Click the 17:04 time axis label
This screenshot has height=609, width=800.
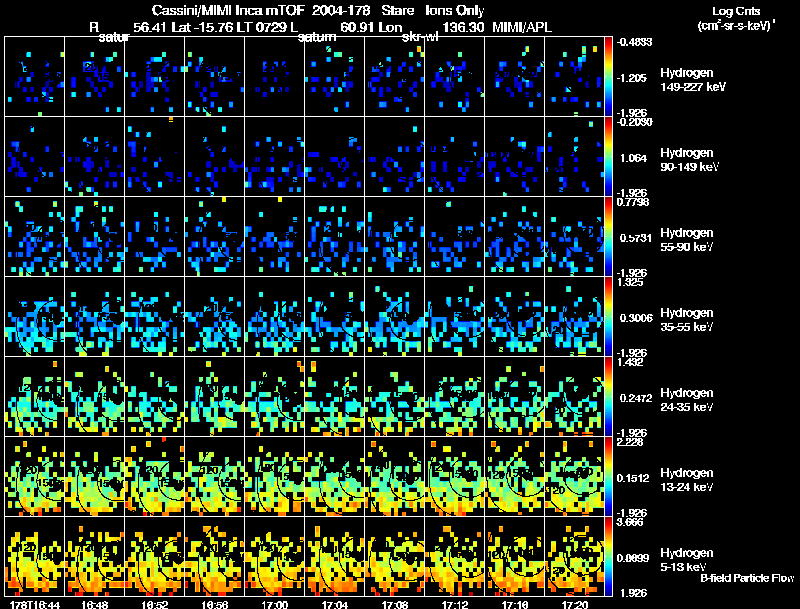(334, 605)
